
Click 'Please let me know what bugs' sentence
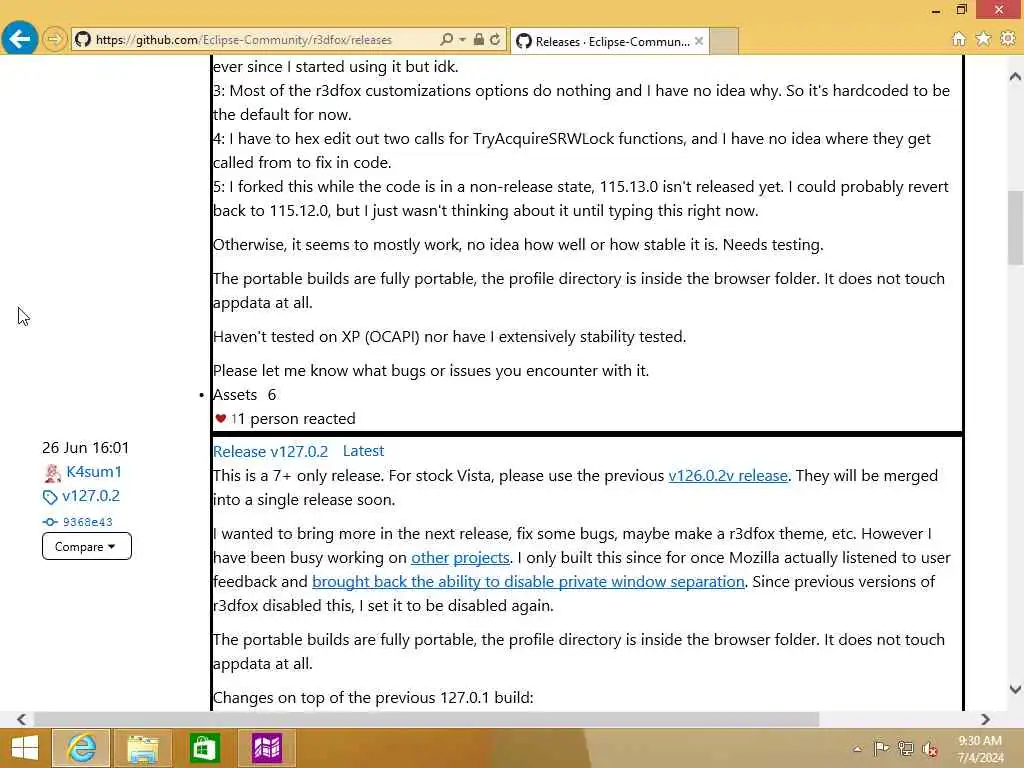point(431,371)
